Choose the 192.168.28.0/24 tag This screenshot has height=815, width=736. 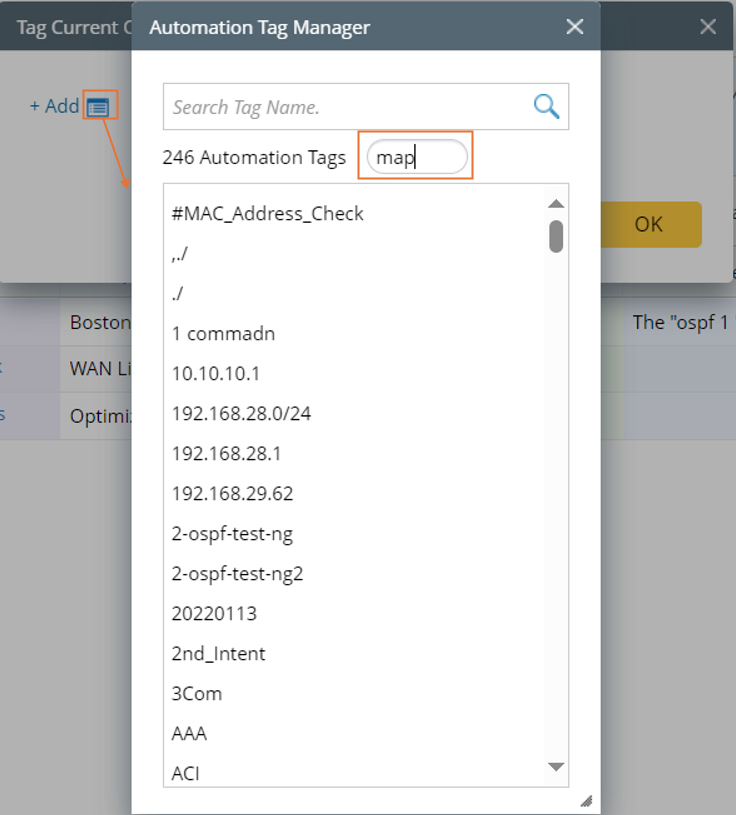(241, 414)
